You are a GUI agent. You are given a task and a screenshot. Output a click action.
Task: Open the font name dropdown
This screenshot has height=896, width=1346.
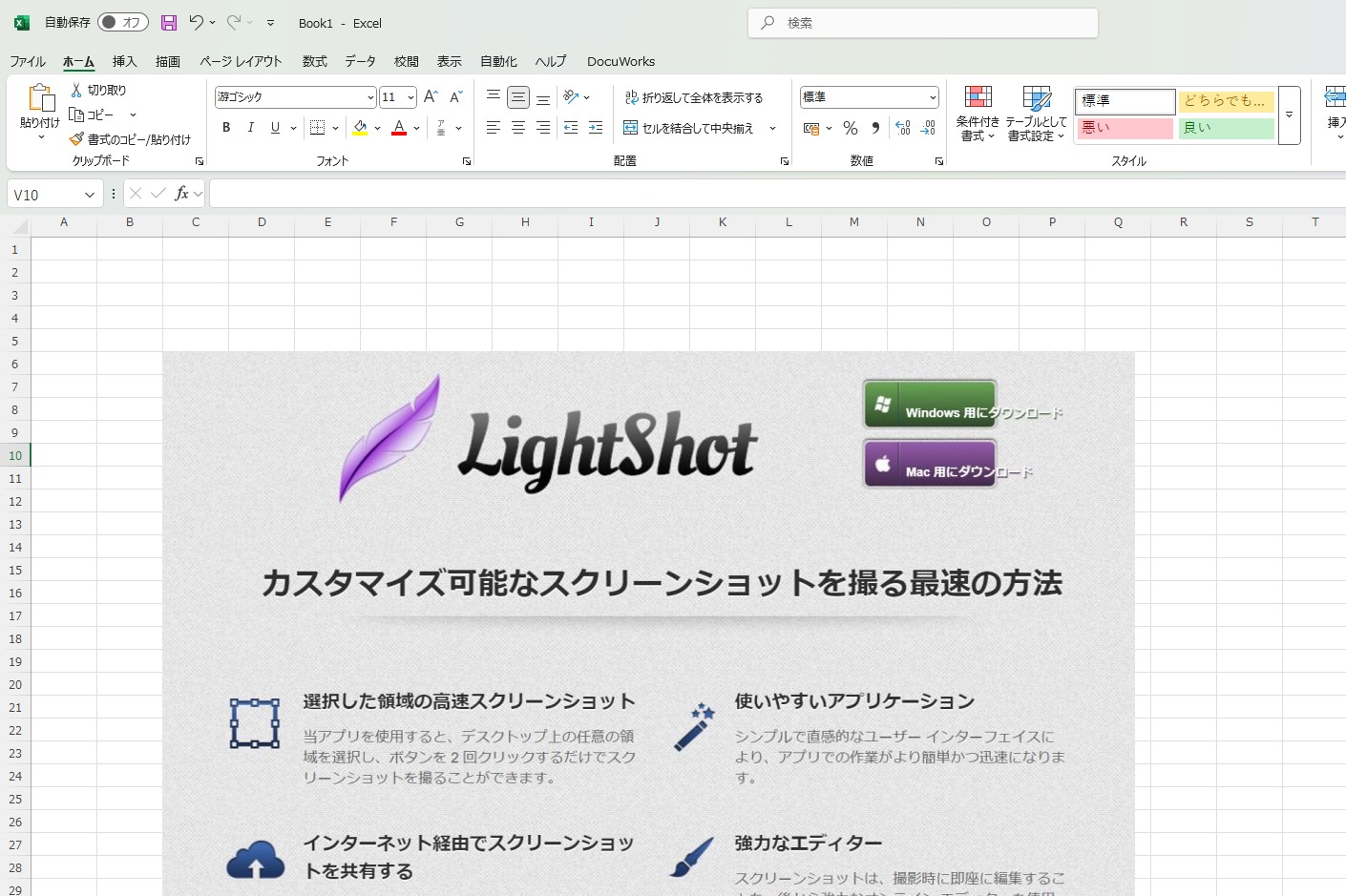pos(370,97)
